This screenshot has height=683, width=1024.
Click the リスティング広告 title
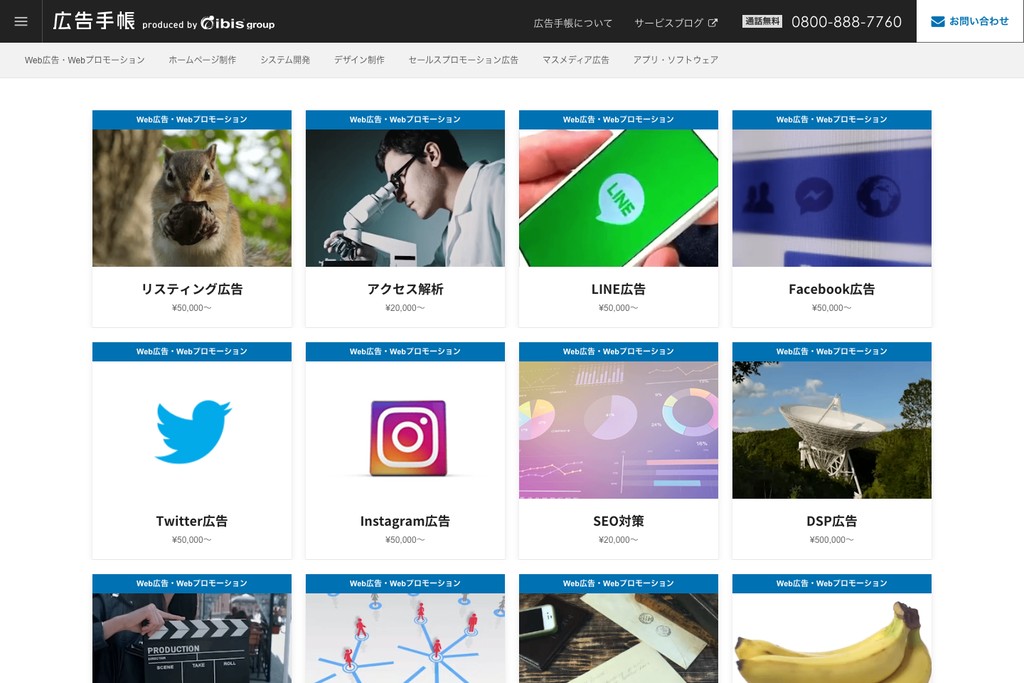(x=192, y=289)
